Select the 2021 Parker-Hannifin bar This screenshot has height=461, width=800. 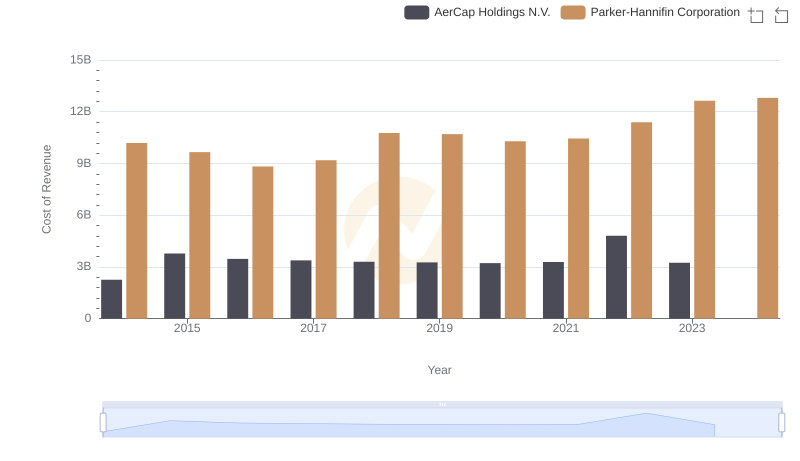(x=579, y=228)
